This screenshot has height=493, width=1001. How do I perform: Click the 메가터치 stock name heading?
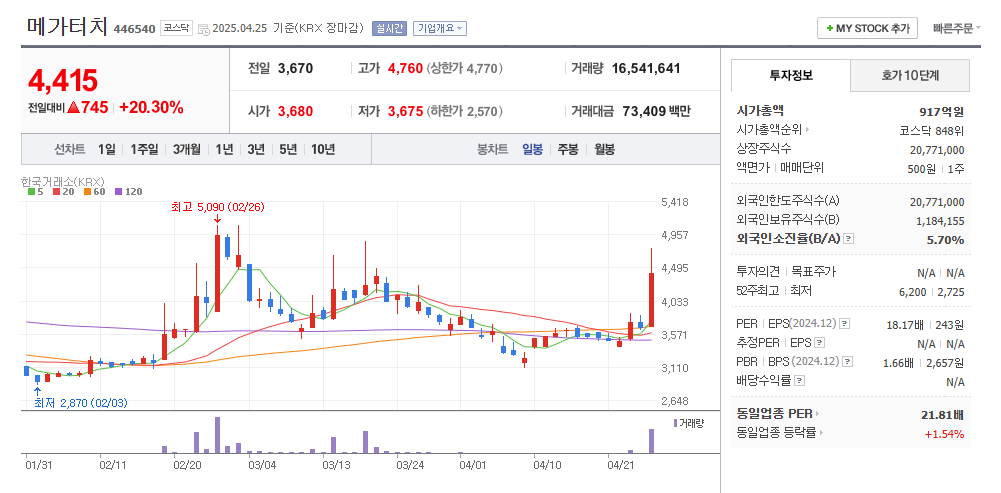[67, 26]
